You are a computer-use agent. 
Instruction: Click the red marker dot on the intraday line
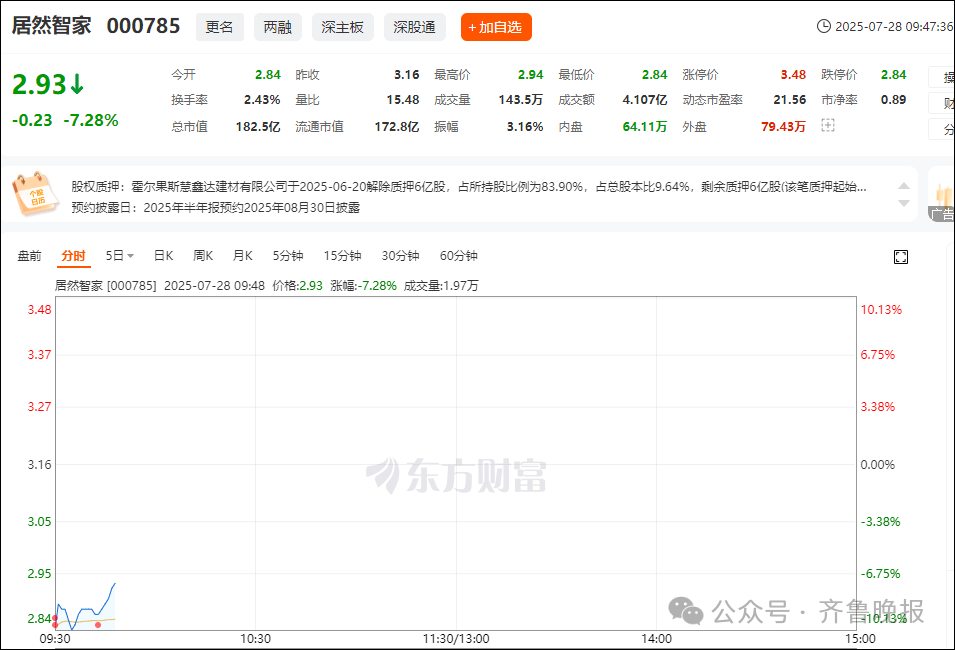pos(98,624)
